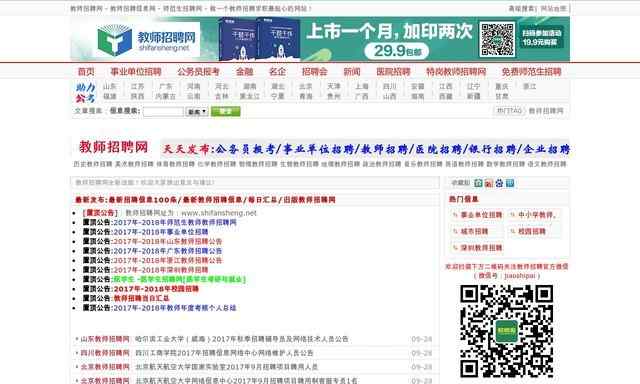
Task: Open 公务员报考 navigation item
Action: coord(198,71)
